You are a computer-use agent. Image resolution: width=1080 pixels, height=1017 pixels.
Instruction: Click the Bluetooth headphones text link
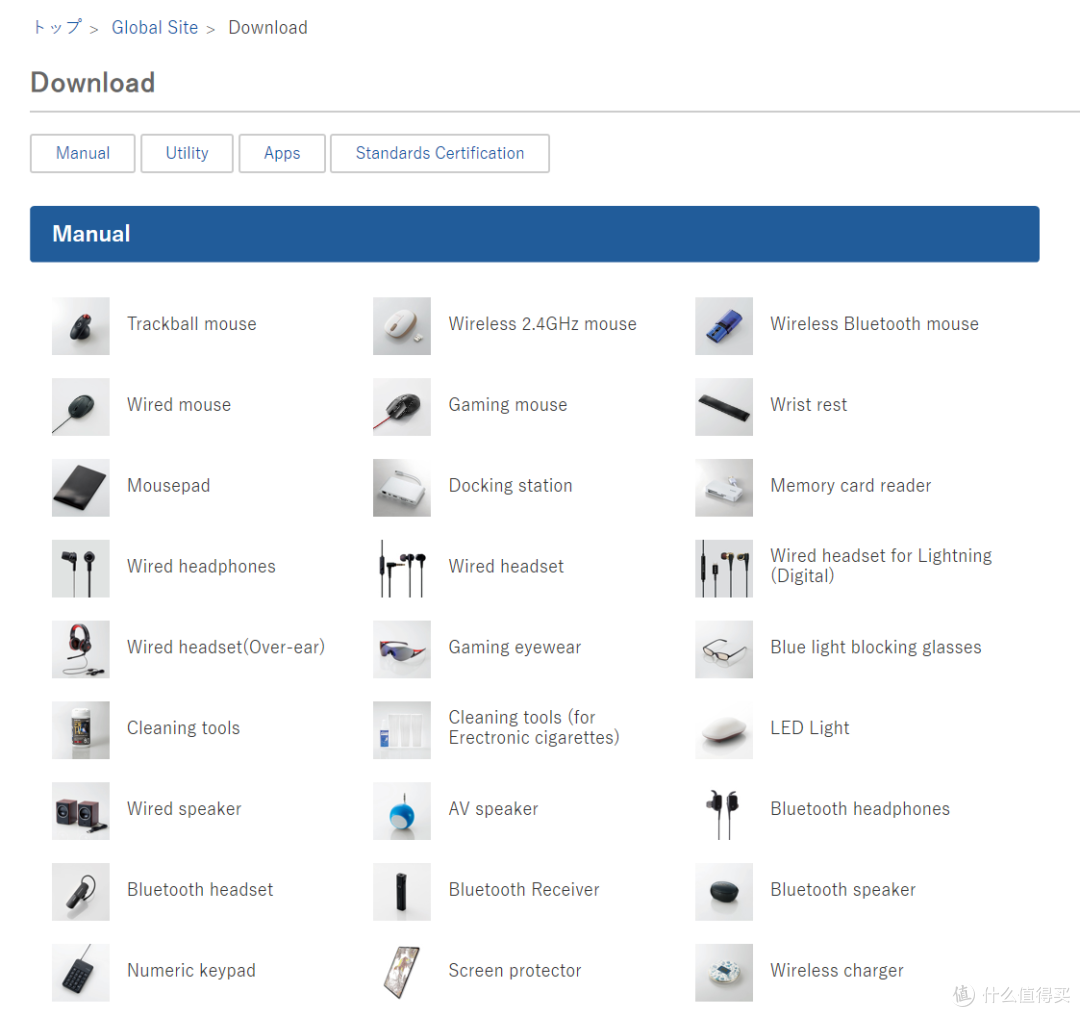point(860,808)
